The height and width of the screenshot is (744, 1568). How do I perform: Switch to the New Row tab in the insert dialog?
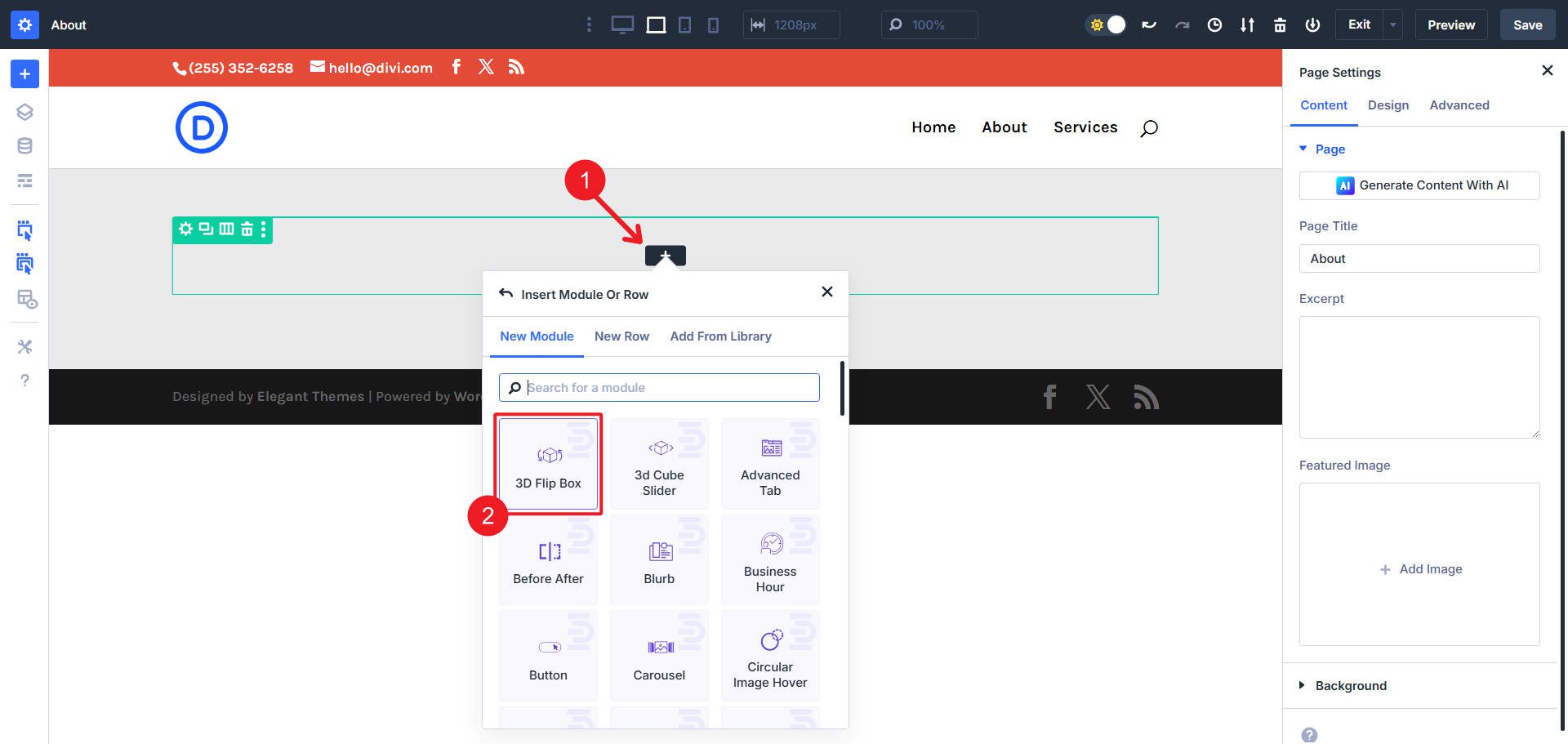click(x=621, y=336)
